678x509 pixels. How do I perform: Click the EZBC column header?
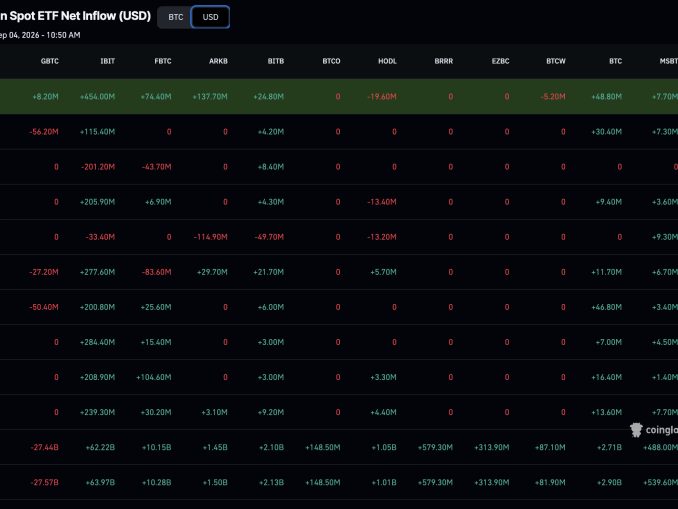point(501,61)
